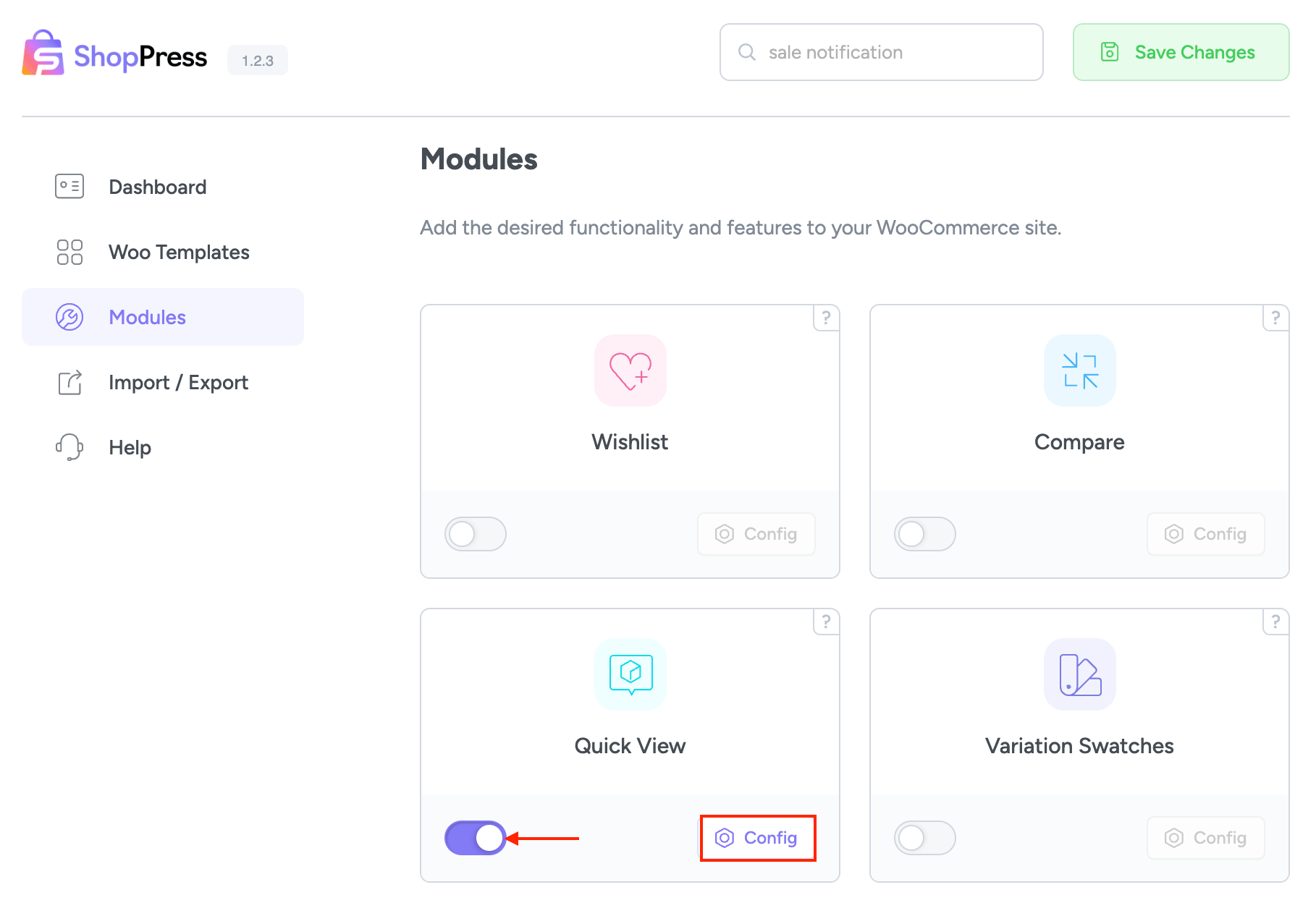The height and width of the screenshot is (903, 1316).
Task: Click the Compare arrows icon
Action: click(1079, 370)
